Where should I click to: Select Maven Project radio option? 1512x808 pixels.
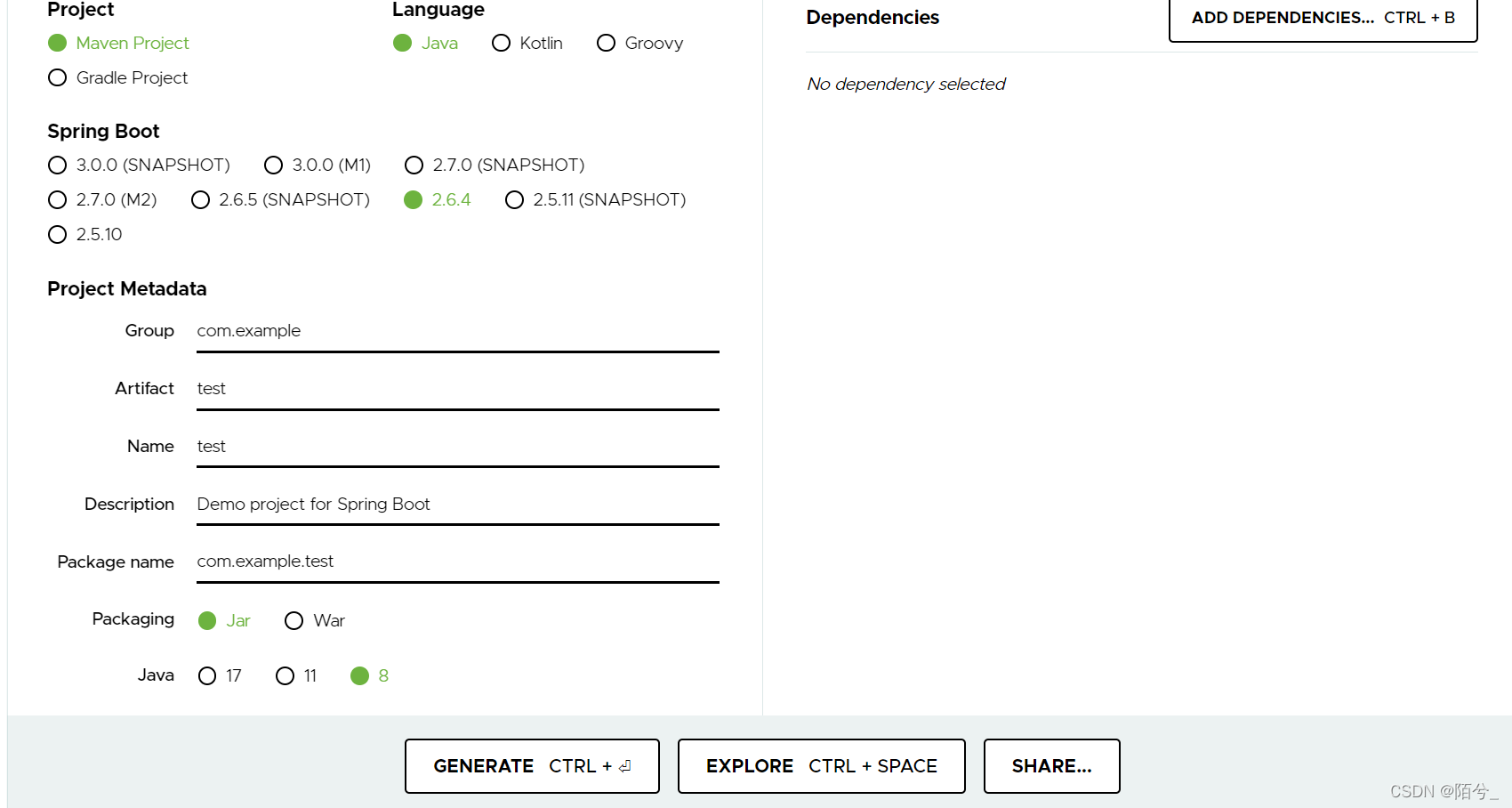coord(118,43)
